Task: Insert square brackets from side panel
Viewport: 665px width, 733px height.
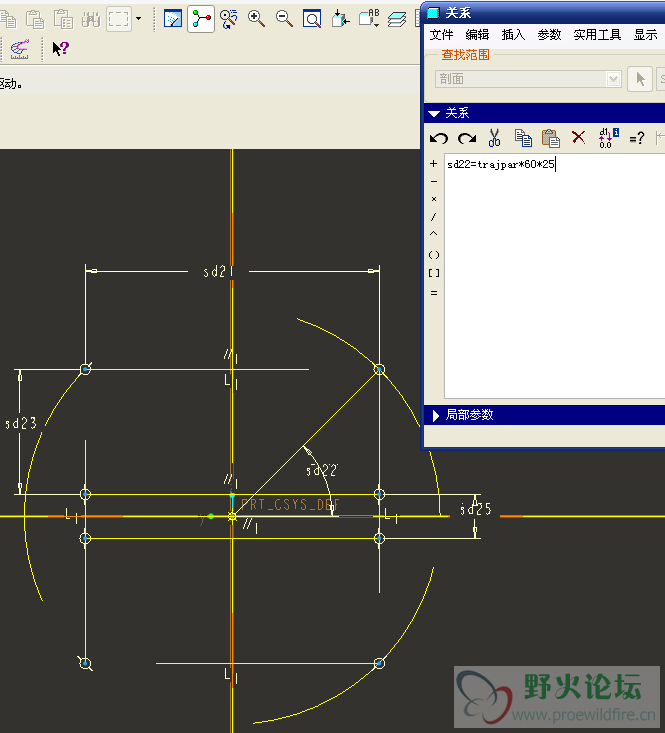Action: coord(434,273)
